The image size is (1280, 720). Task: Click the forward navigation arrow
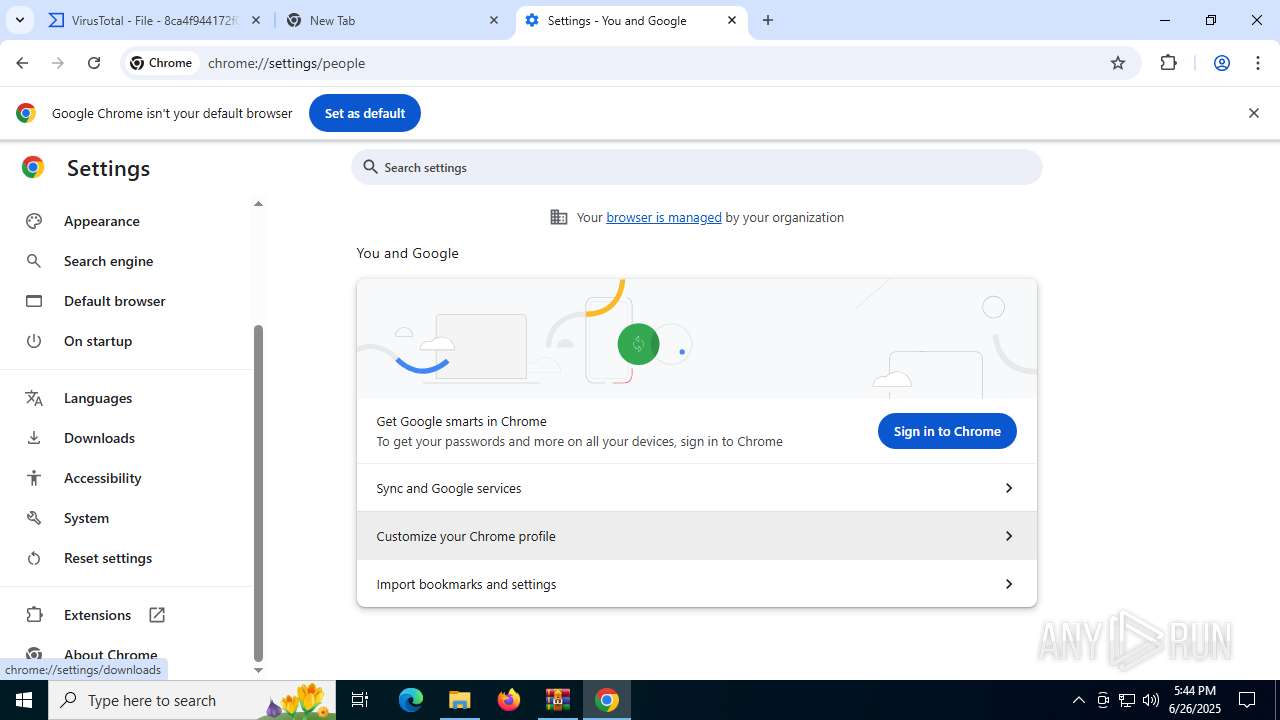click(58, 63)
